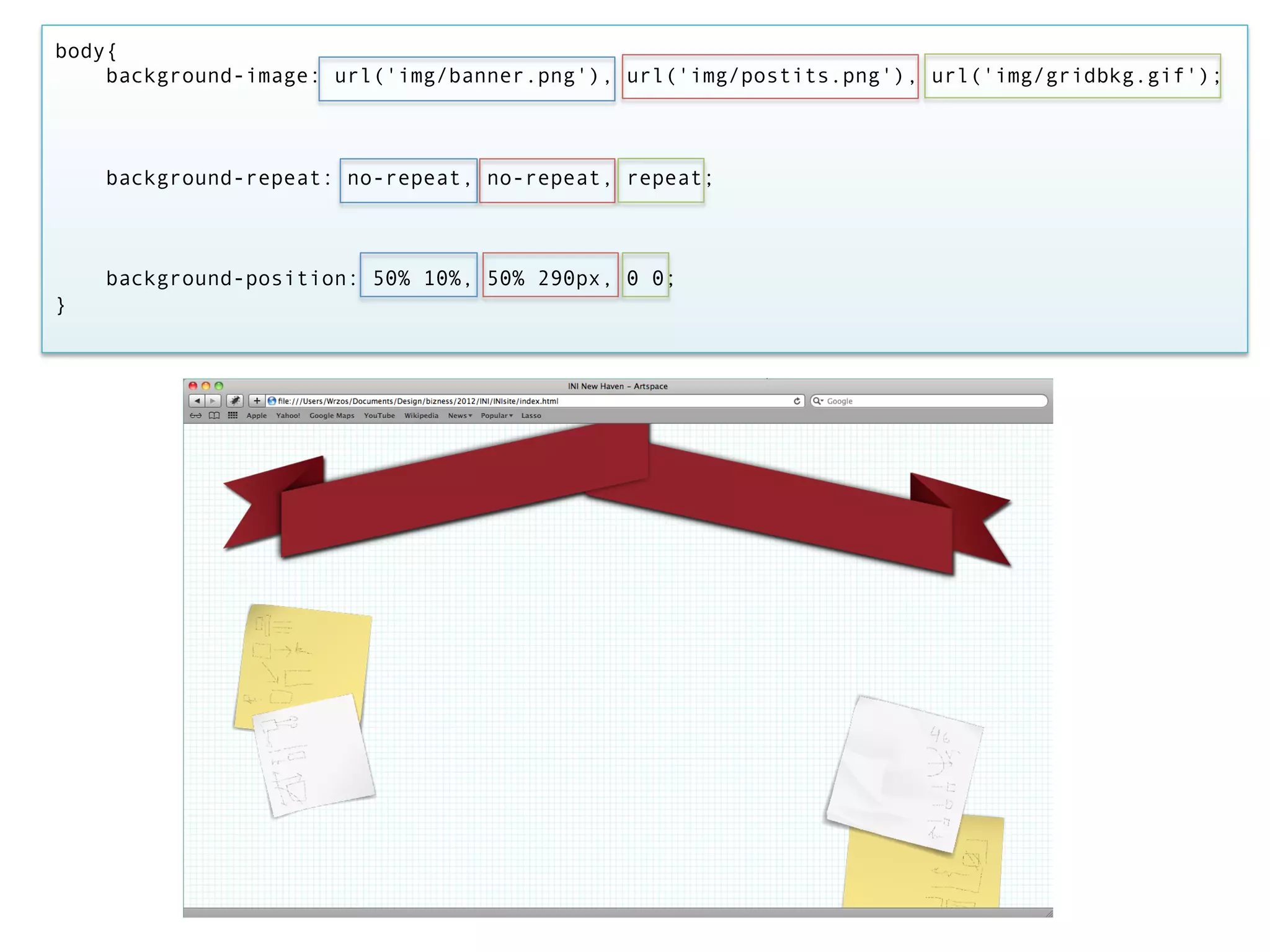Viewport: 1270px width, 952px height.
Task: Expand the News bookmarks folder
Action: (x=460, y=416)
